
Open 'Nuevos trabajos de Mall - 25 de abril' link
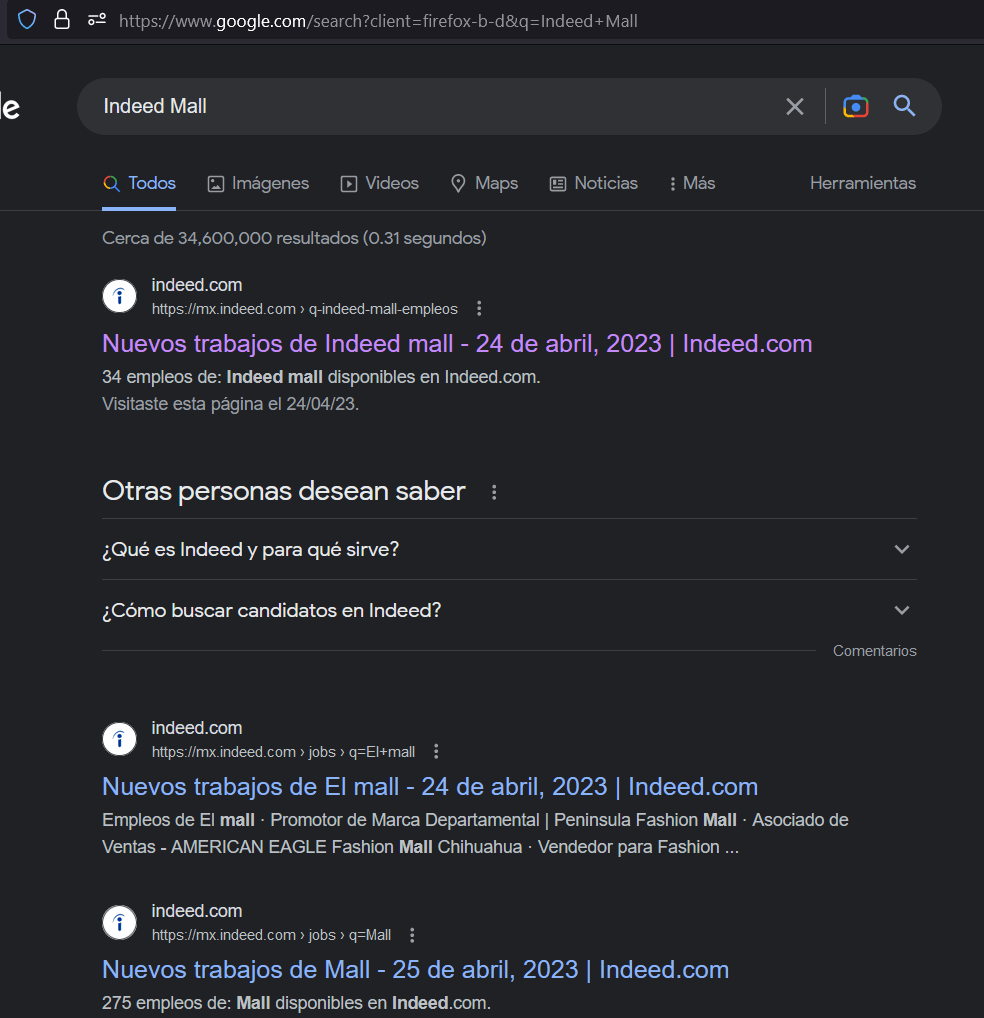point(415,970)
